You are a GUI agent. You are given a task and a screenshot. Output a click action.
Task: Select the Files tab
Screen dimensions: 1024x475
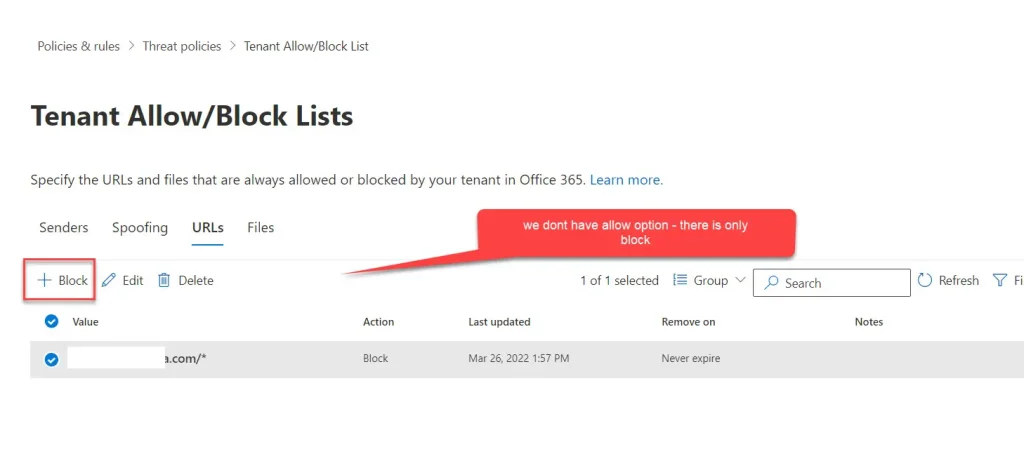[260, 228]
